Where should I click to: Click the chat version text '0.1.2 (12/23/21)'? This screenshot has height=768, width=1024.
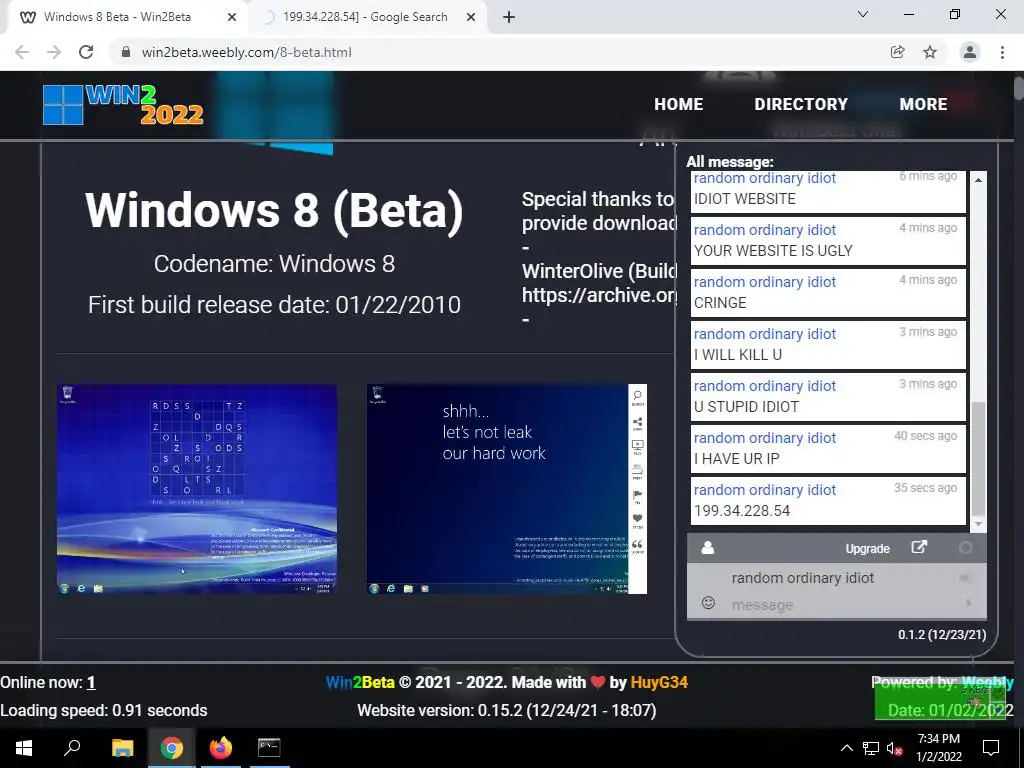coord(942,634)
